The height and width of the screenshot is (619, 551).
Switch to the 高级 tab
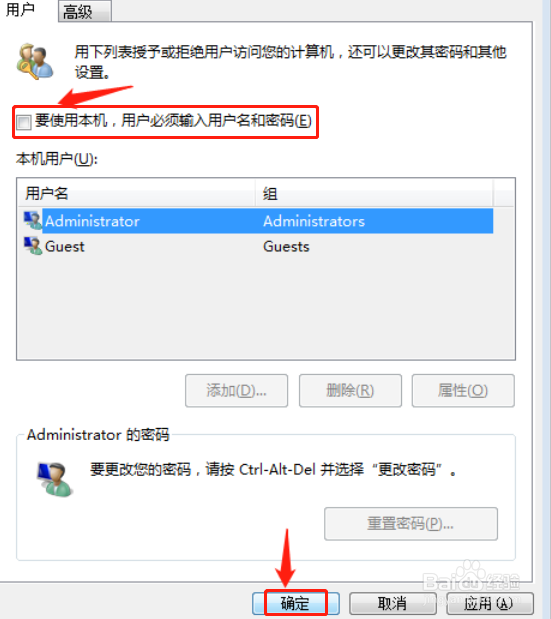(85, 11)
